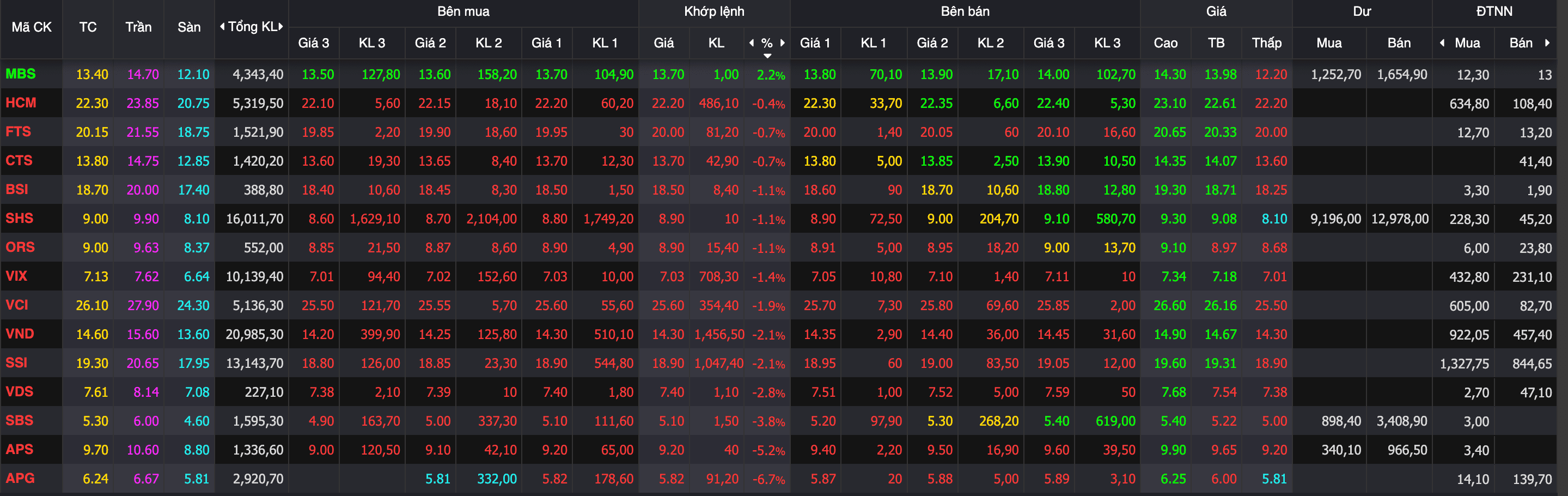The image size is (1568, 496).
Task: Click VIX matched volume 708,30
Action: [x=719, y=277]
